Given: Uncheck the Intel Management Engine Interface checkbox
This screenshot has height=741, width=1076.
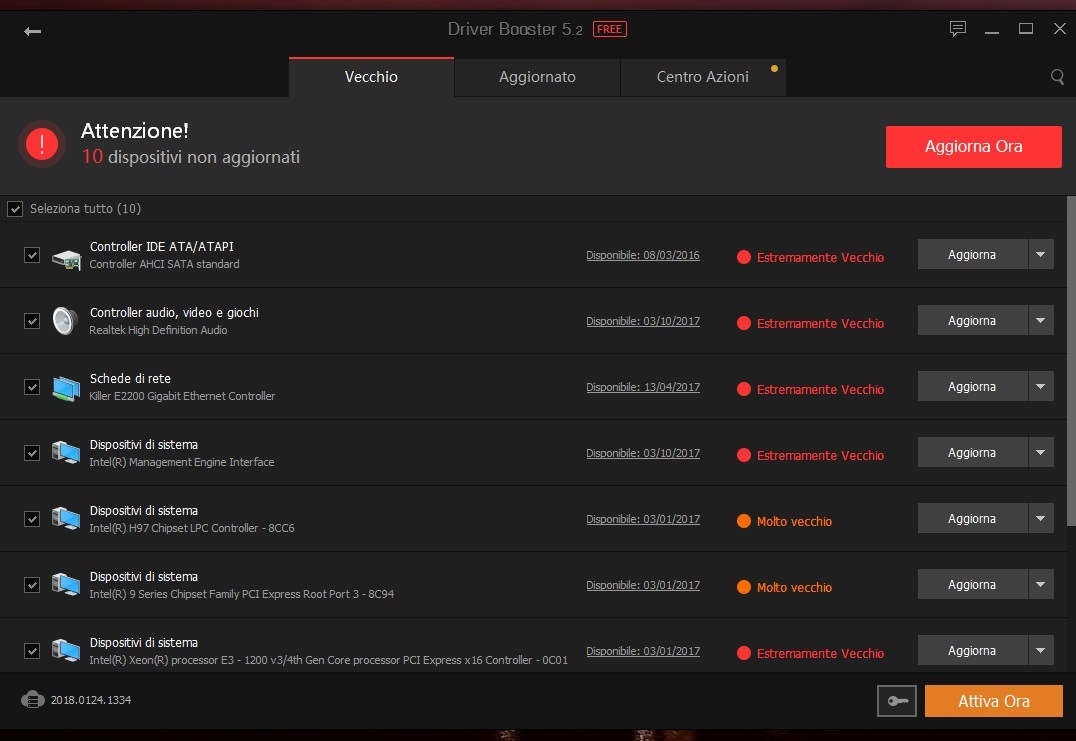Looking at the screenshot, I should (x=32, y=453).
